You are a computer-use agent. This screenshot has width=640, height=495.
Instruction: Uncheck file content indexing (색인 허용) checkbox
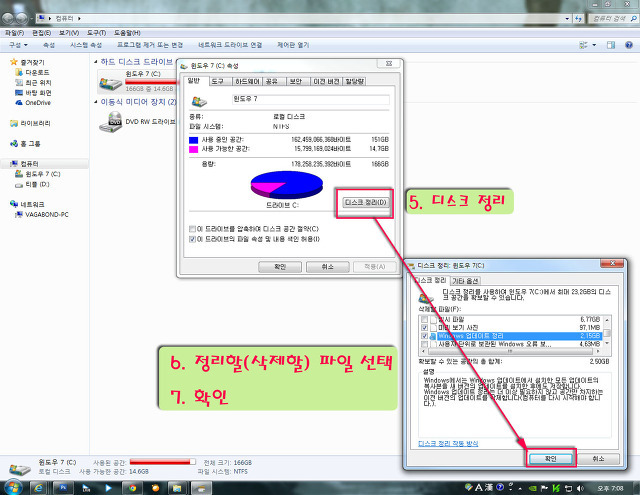point(192,239)
